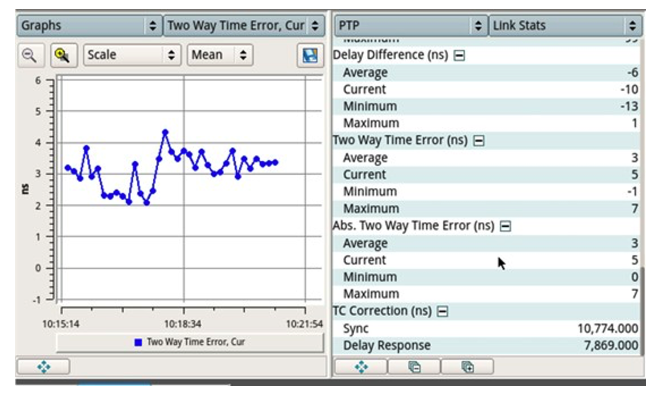This screenshot has height=399, width=661.
Task: Click the expand-all icon under PTP panel
Action: click(x=467, y=367)
